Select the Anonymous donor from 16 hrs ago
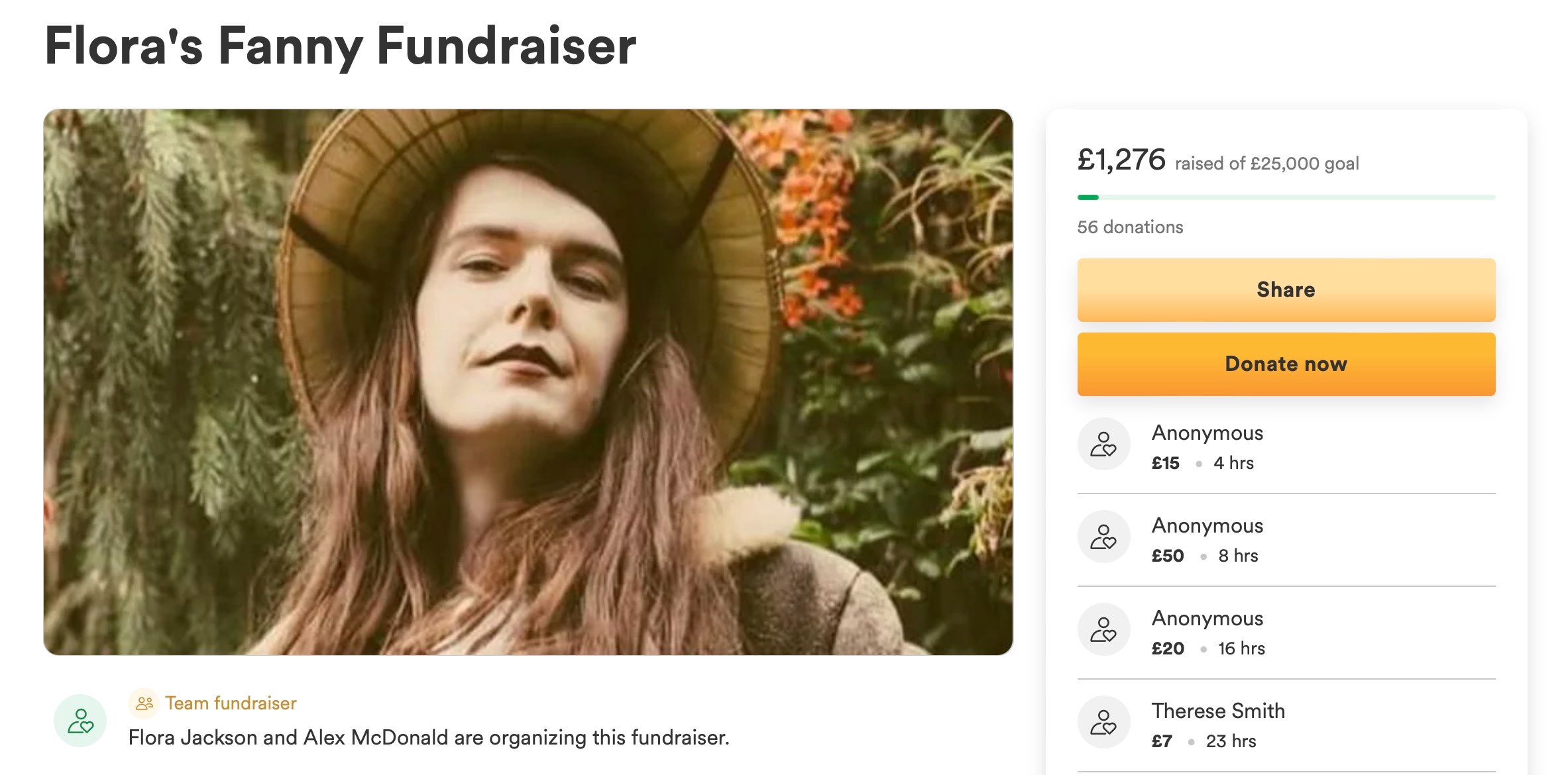Screen dimensions: 1568x775 coord(1207,618)
